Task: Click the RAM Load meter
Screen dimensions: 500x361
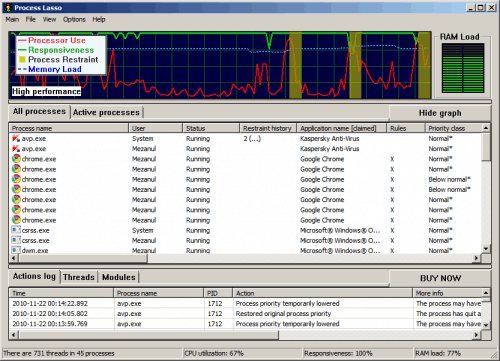Action: pyautogui.click(x=463, y=68)
